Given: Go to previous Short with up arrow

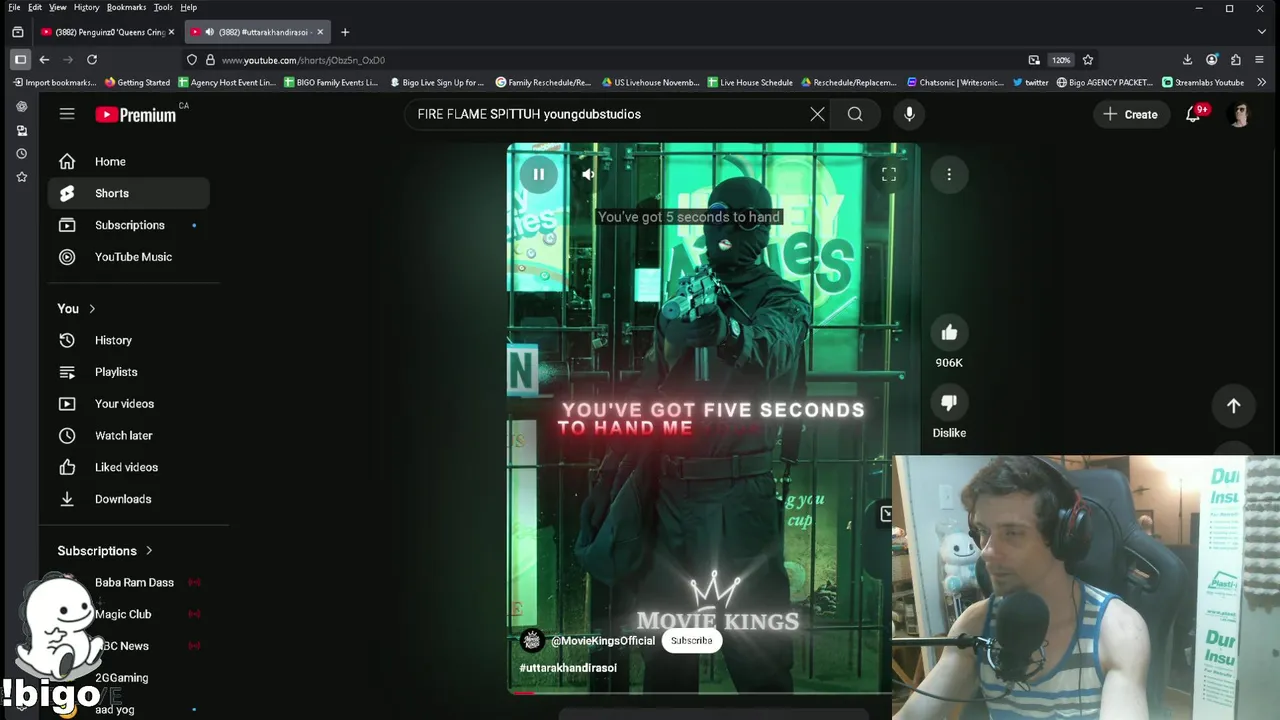Looking at the screenshot, I should (1233, 405).
